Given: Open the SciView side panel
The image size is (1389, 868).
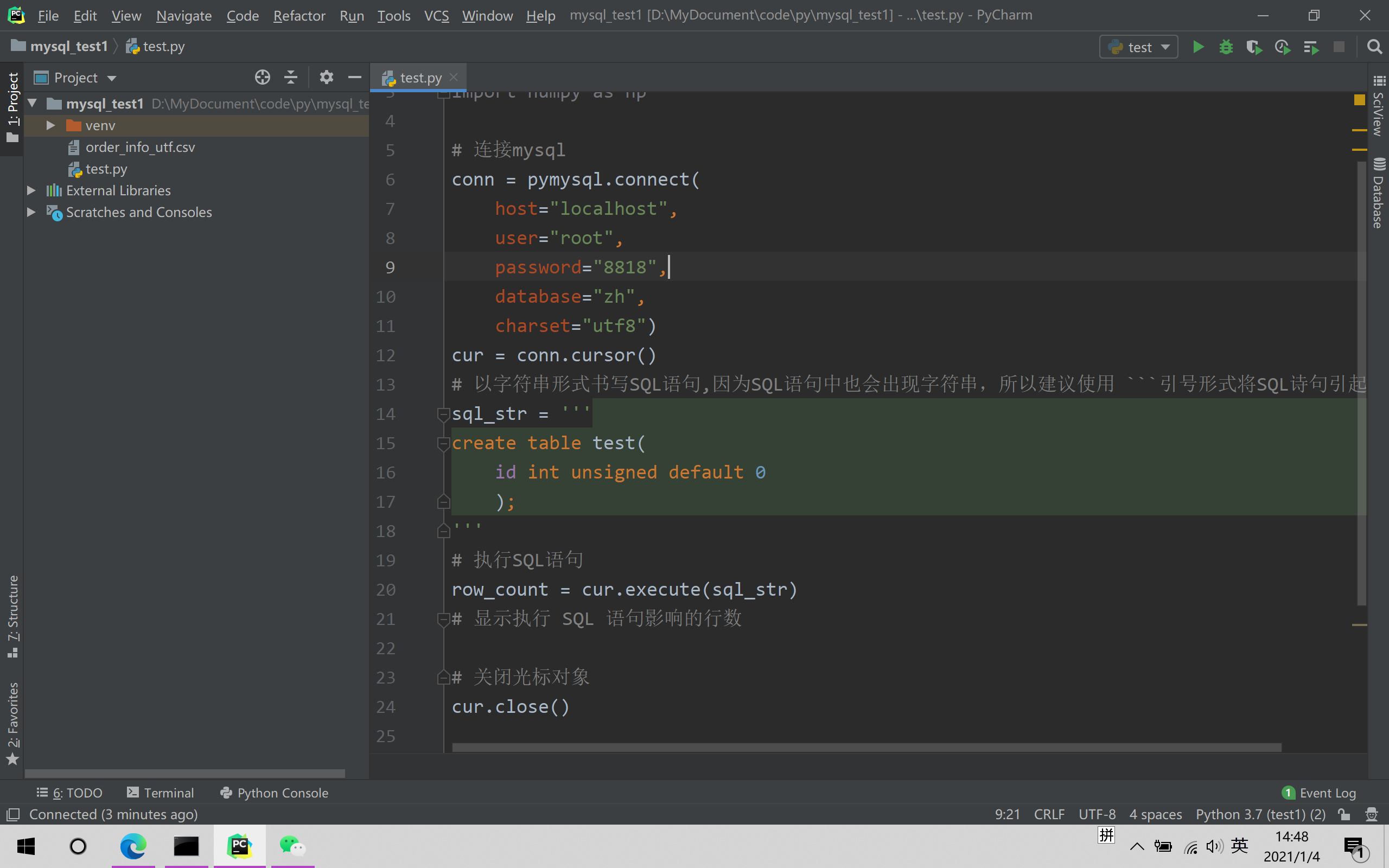Looking at the screenshot, I should [x=1378, y=106].
